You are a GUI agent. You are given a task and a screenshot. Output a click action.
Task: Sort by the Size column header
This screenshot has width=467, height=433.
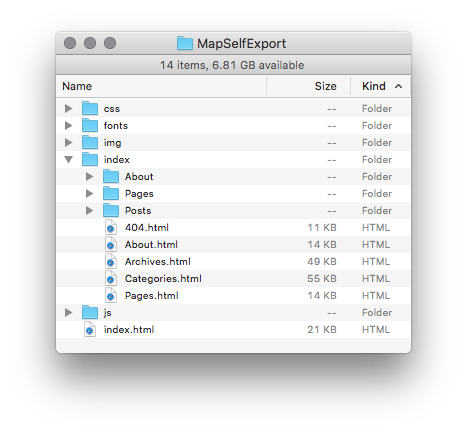coord(308,86)
